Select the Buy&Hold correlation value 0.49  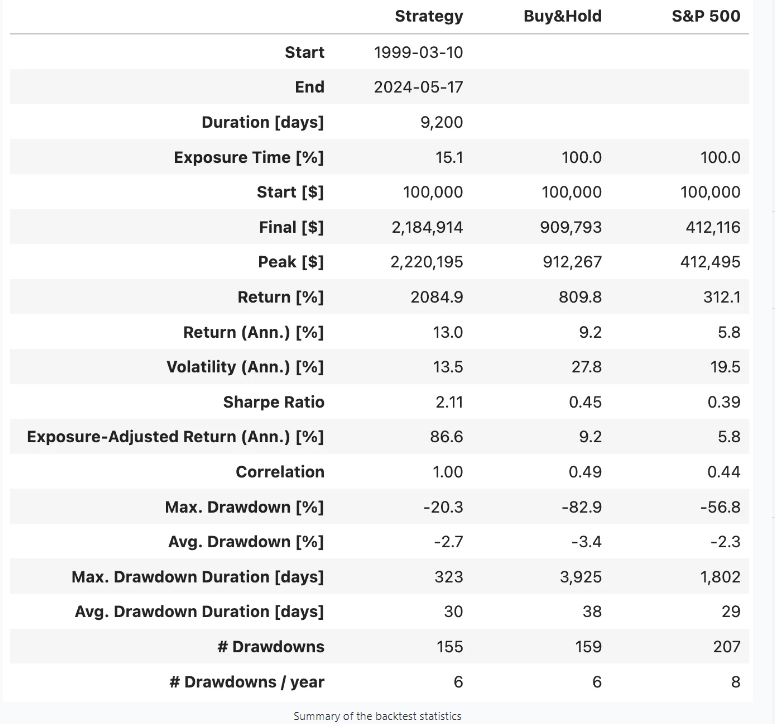tap(586, 472)
